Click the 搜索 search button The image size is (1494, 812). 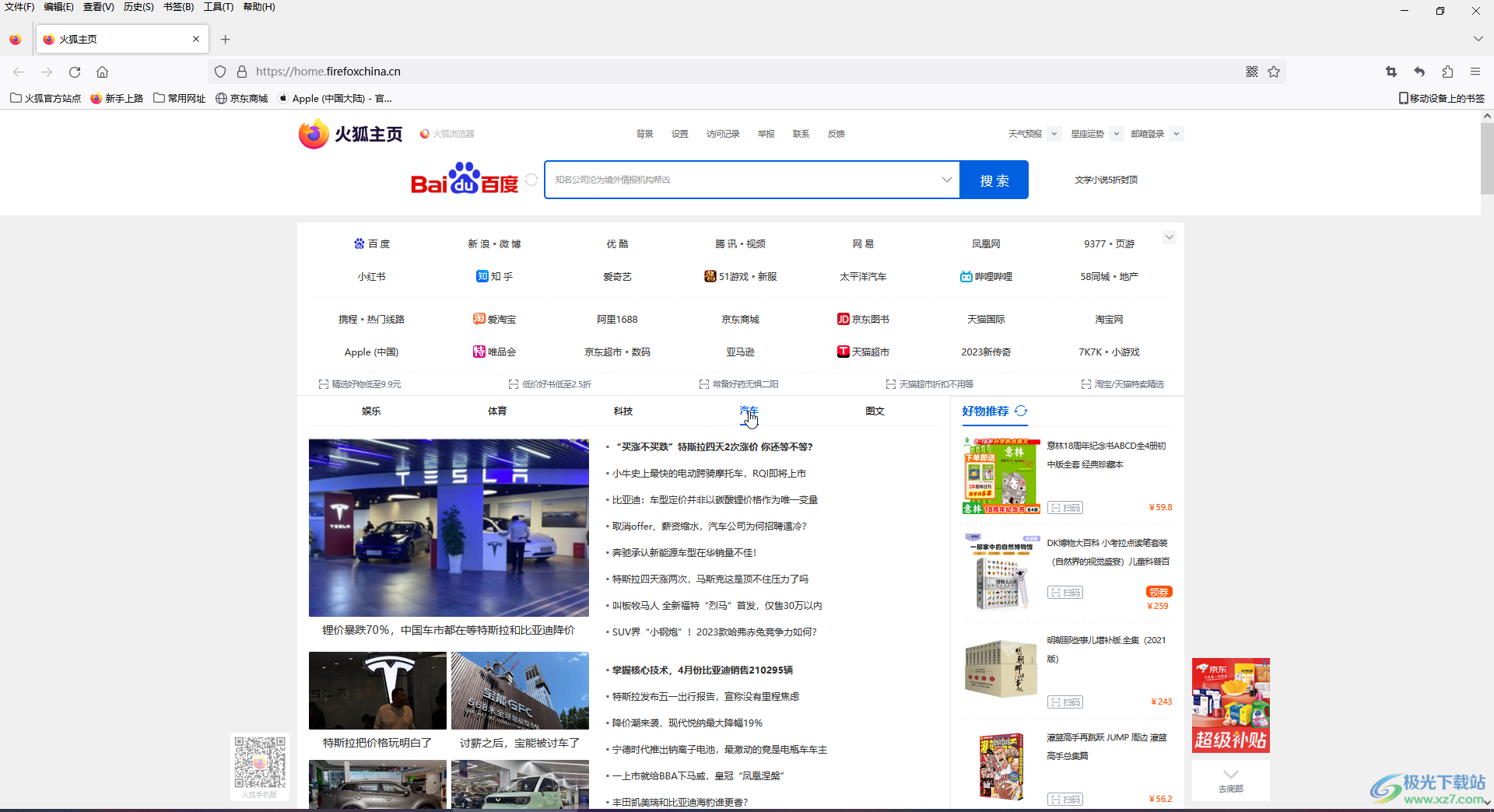(x=994, y=180)
